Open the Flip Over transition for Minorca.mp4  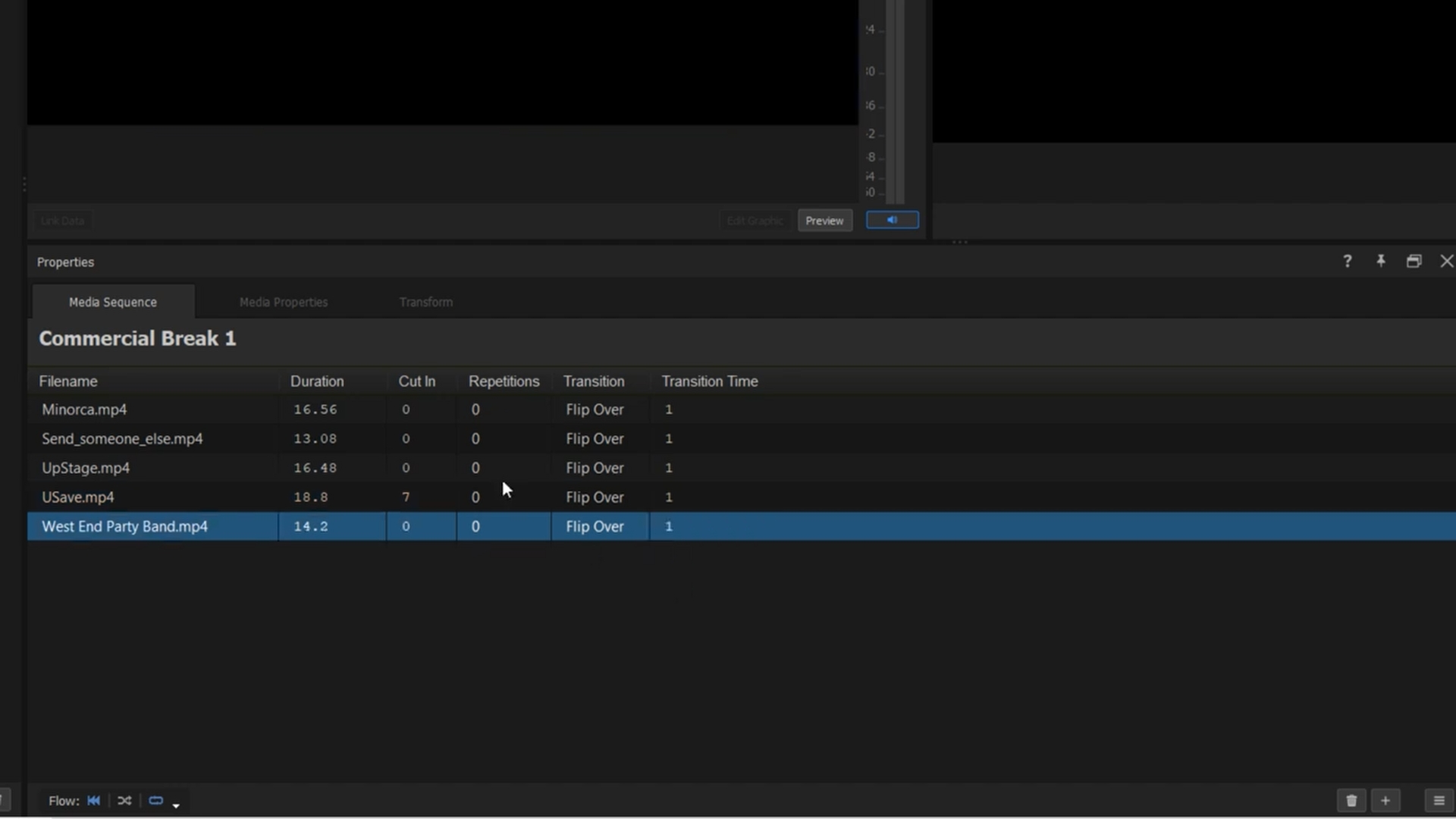click(595, 409)
